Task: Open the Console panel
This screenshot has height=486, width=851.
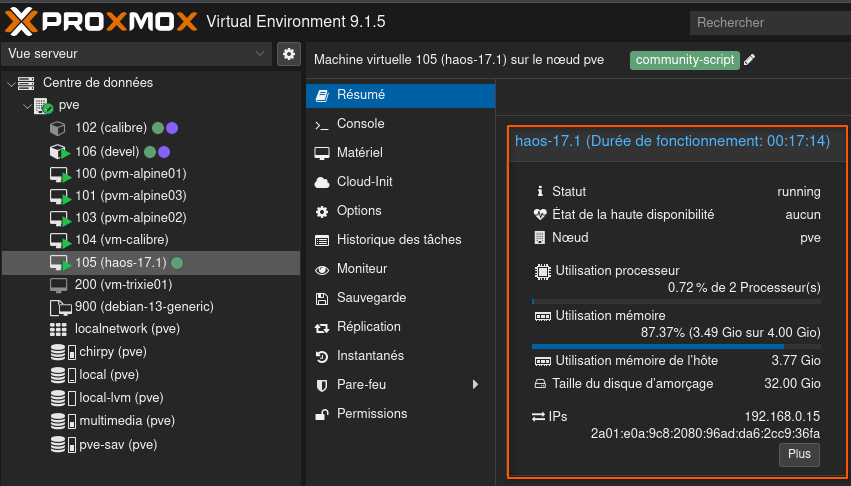Action: (x=360, y=124)
